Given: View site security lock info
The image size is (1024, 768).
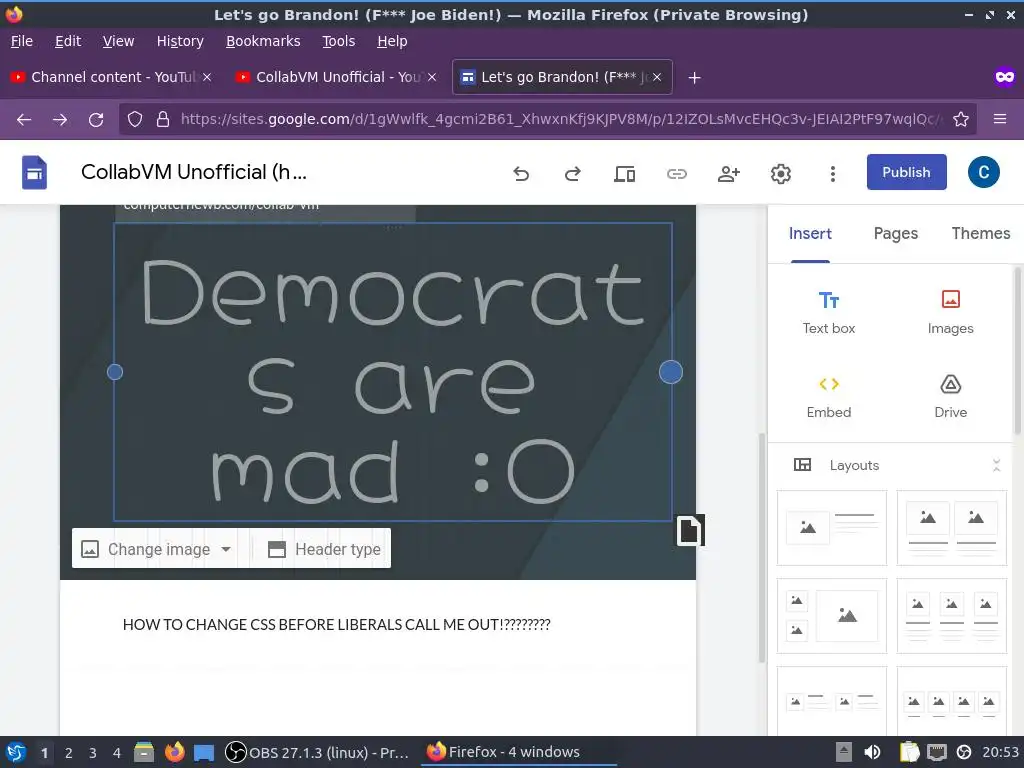Looking at the screenshot, I should click(163, 119).
